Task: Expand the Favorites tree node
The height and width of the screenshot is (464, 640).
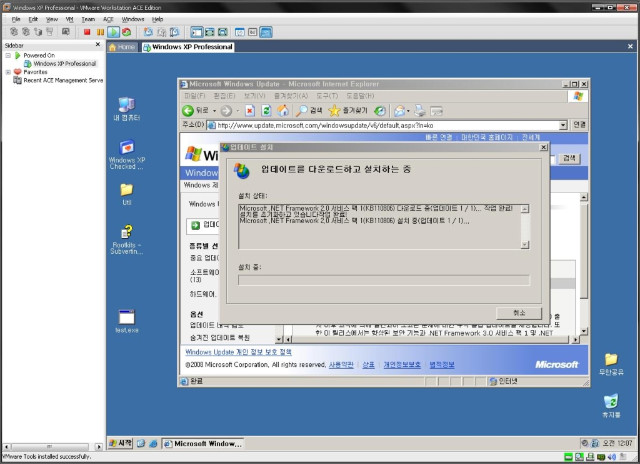Action: (8, 72)
